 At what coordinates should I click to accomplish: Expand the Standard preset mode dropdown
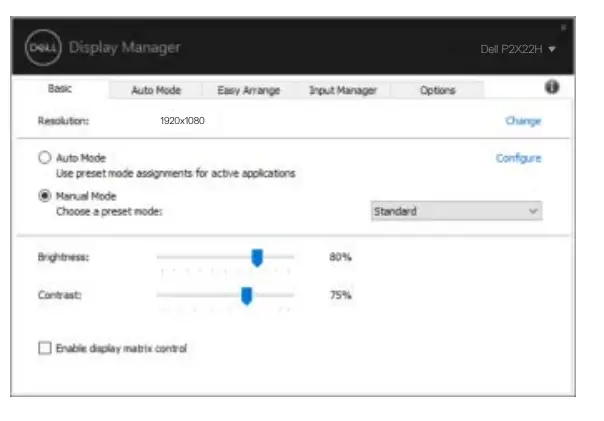[x=455, y=212]
